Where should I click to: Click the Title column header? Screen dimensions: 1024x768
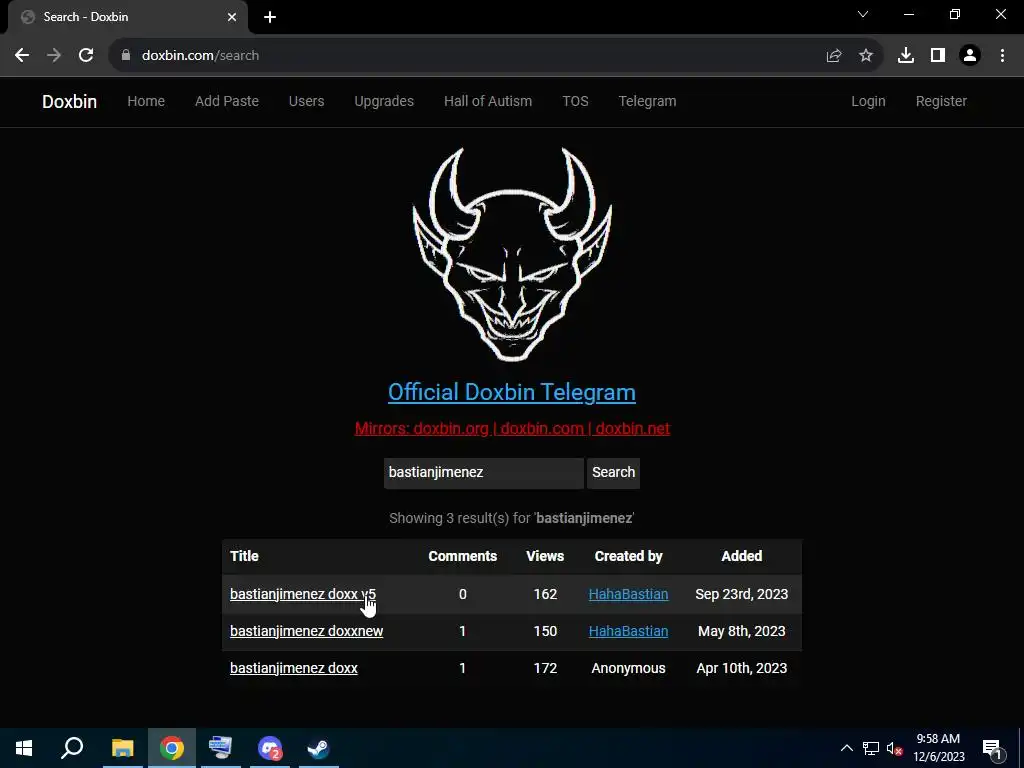244,556
